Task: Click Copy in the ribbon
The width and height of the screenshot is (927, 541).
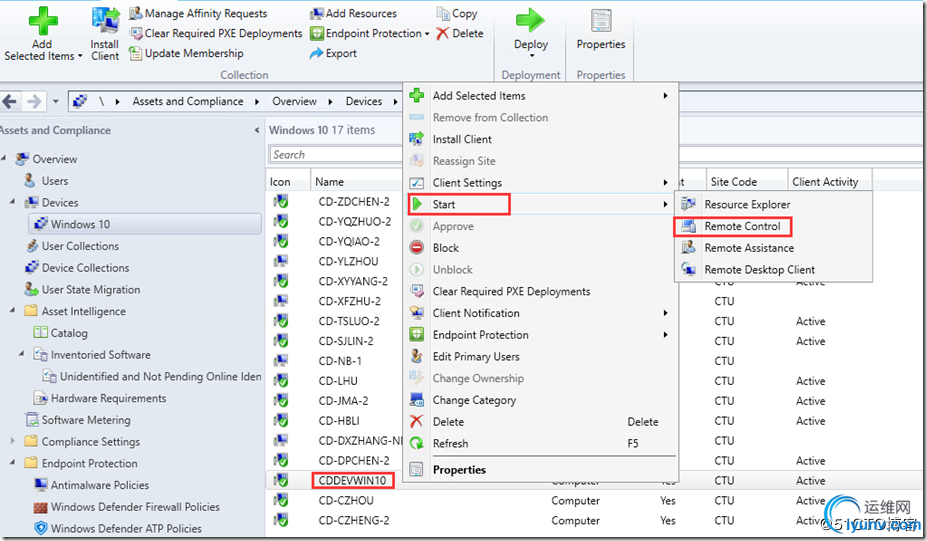Action: (x=456, y=13)
